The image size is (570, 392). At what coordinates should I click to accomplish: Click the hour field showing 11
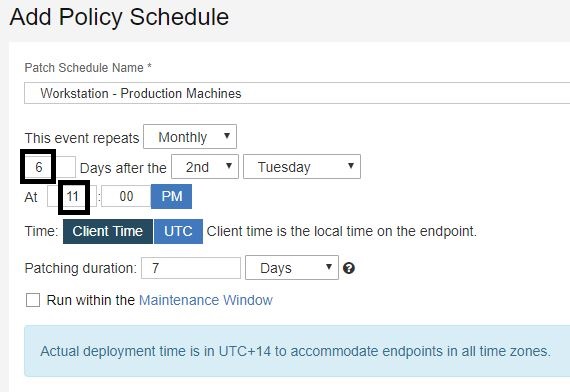click(72, 196)
